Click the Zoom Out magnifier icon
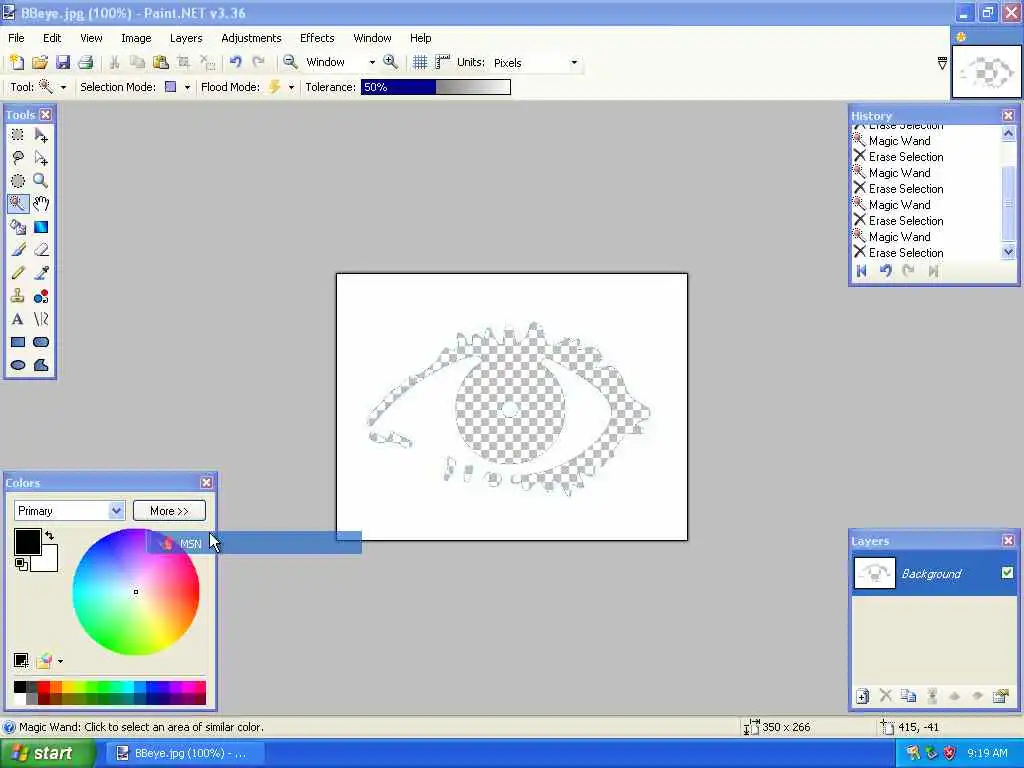 tap(291, 63)
